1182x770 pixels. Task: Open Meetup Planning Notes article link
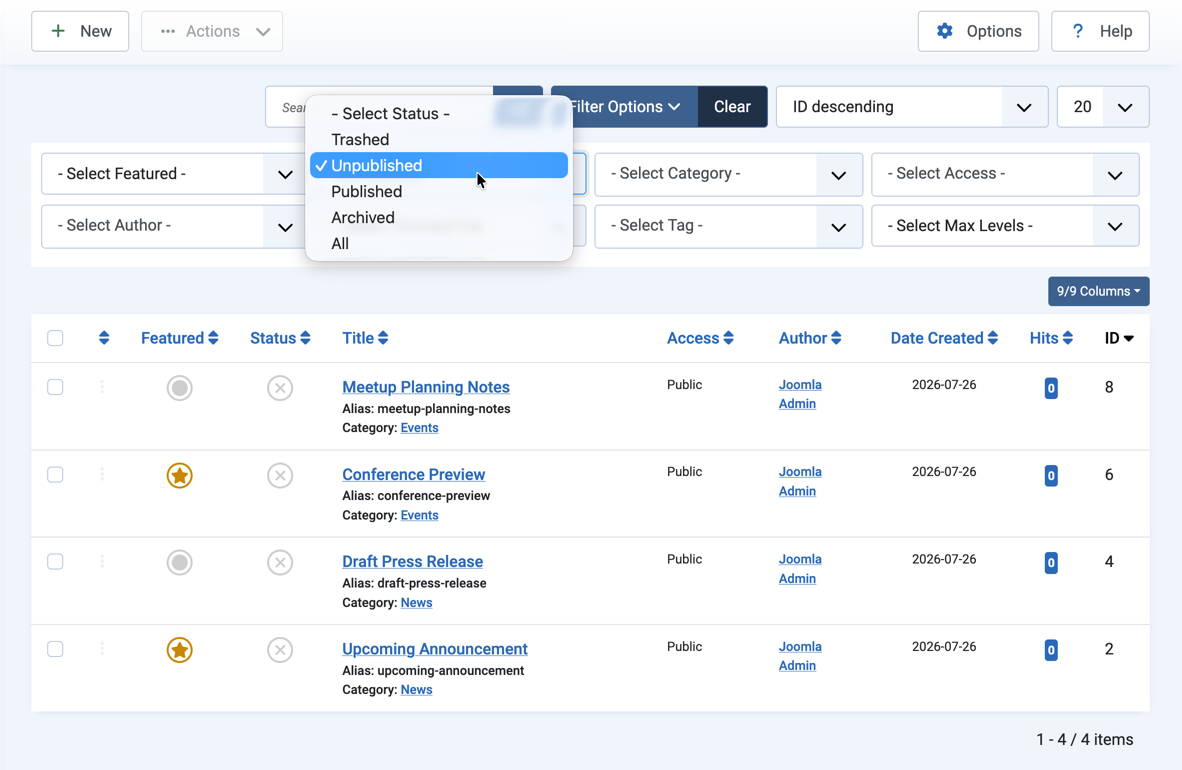[x=426, y=387]
